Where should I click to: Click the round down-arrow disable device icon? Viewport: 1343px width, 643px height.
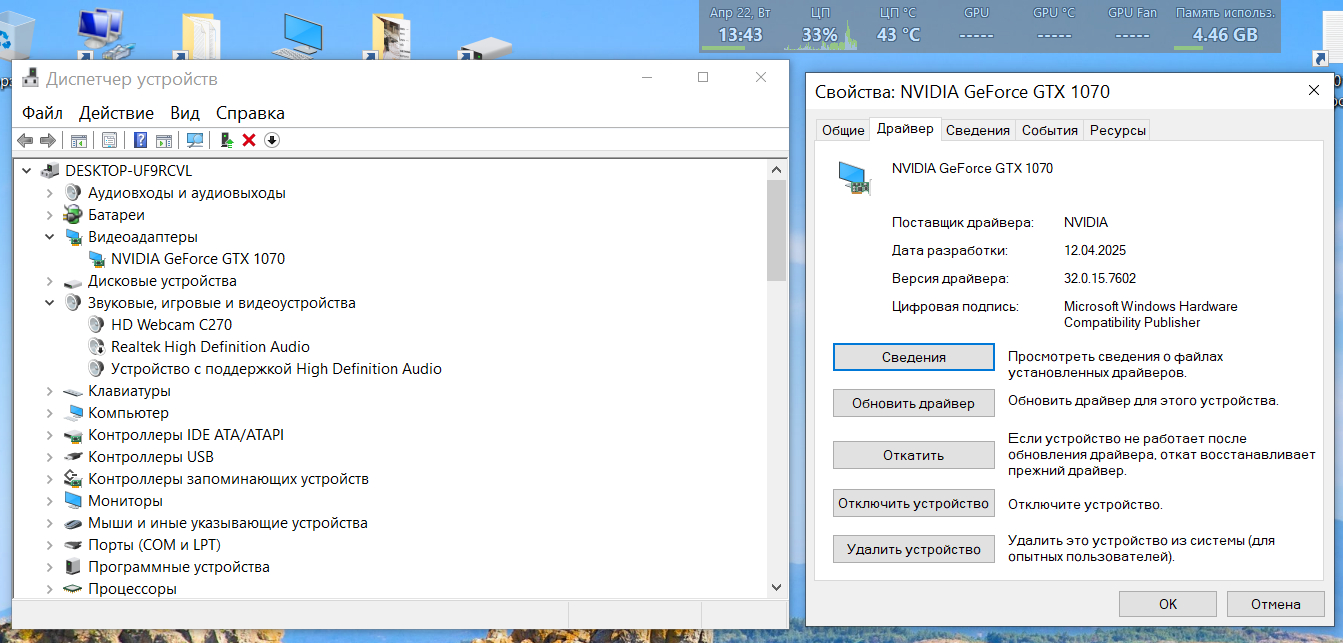pyautogui.click(x=272, y=140)
